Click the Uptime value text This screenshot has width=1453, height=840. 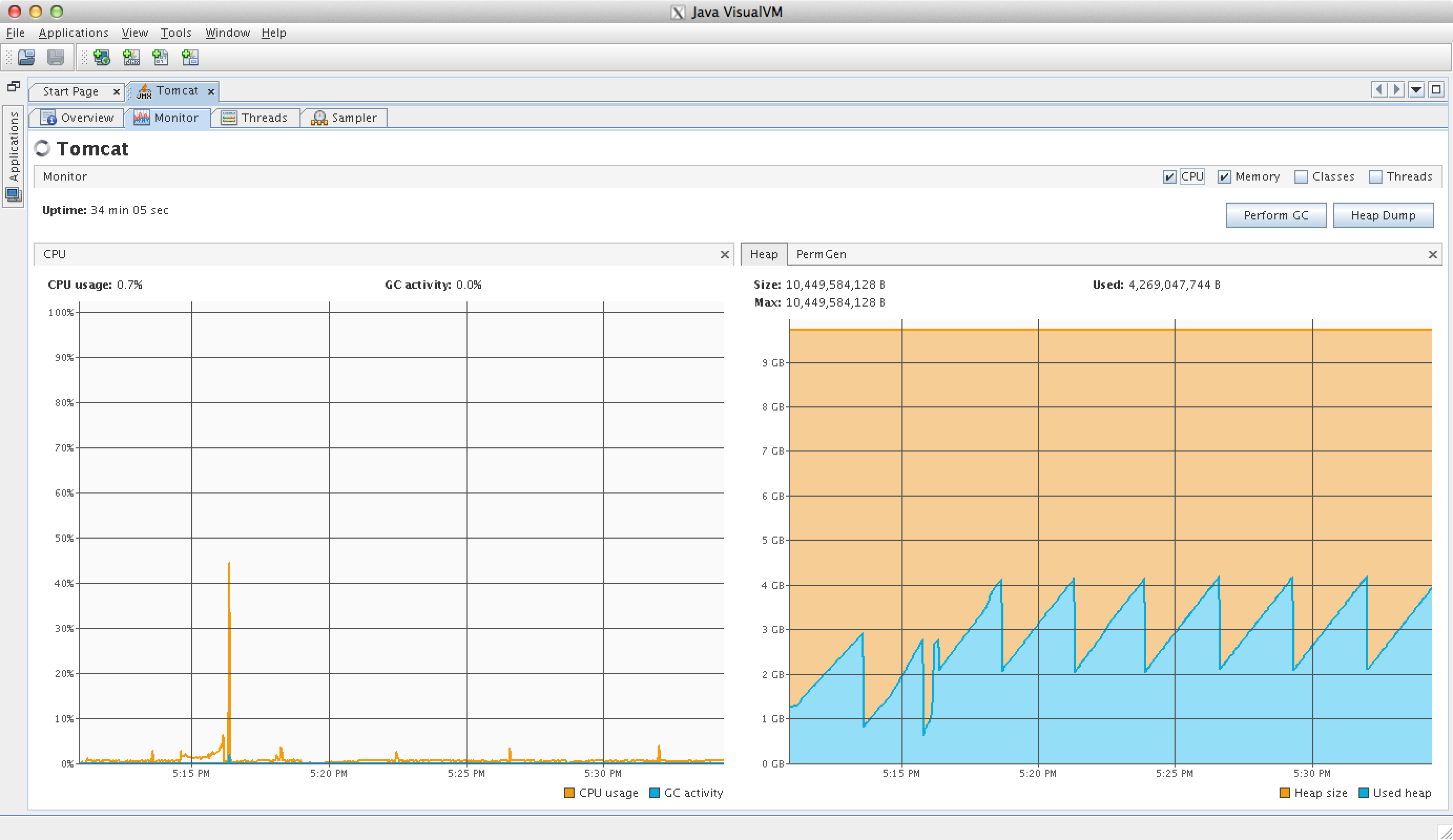pos(130,211)
